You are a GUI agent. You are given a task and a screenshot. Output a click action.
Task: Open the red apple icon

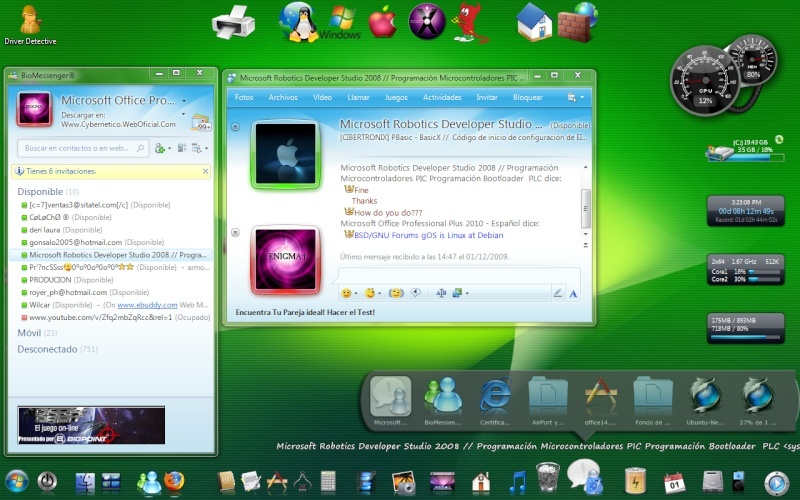(383, 22)
